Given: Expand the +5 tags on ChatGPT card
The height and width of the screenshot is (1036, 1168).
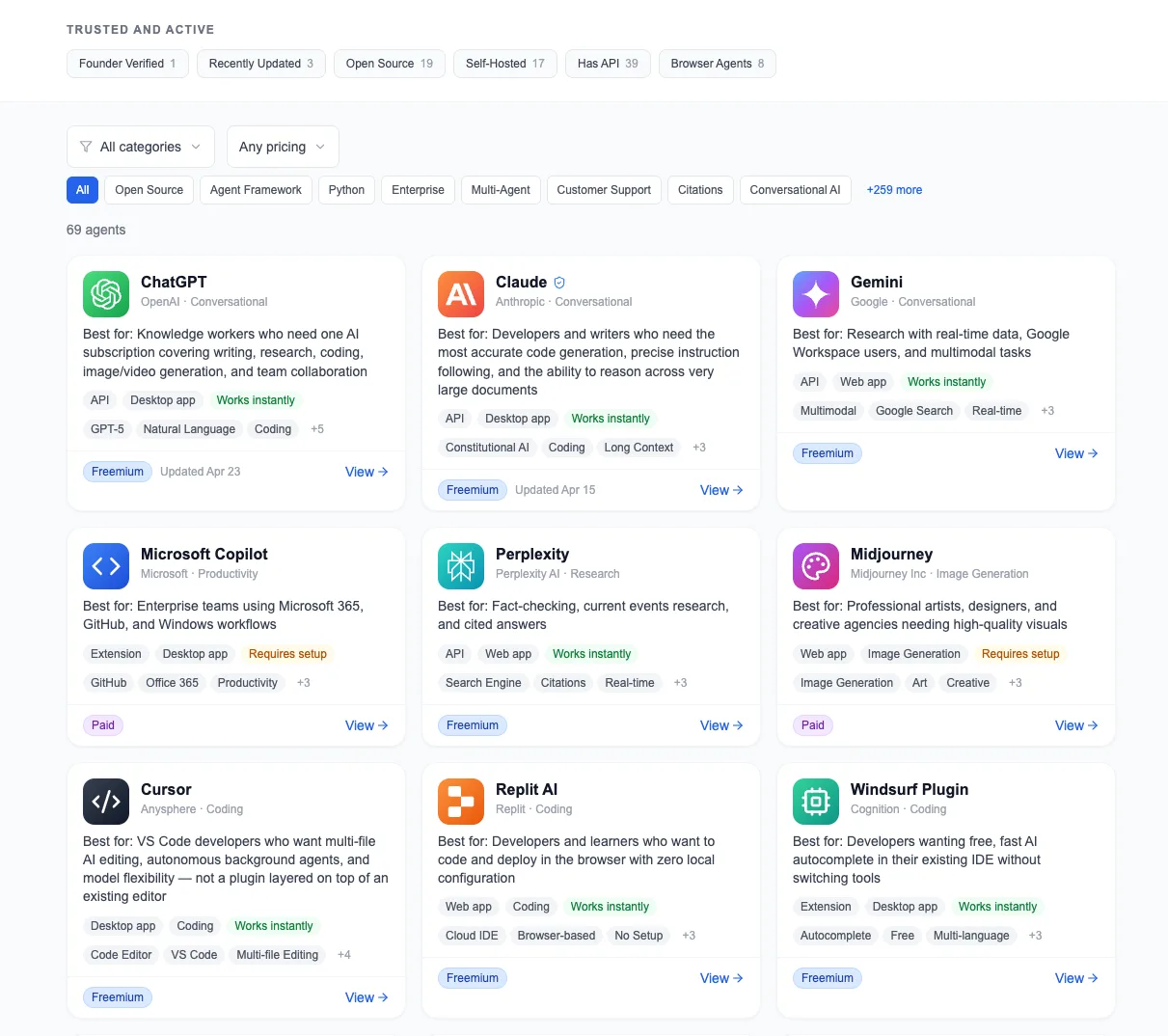Looking at the screenshot, I should point(317,429).
